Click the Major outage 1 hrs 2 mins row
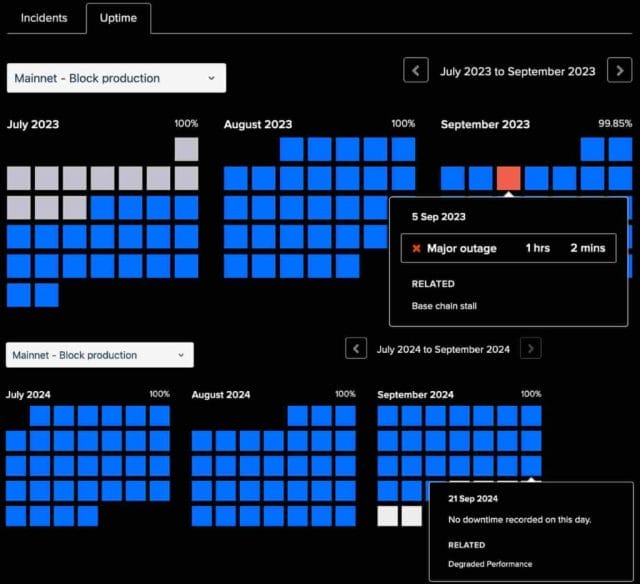 click(x=509, y=248)
